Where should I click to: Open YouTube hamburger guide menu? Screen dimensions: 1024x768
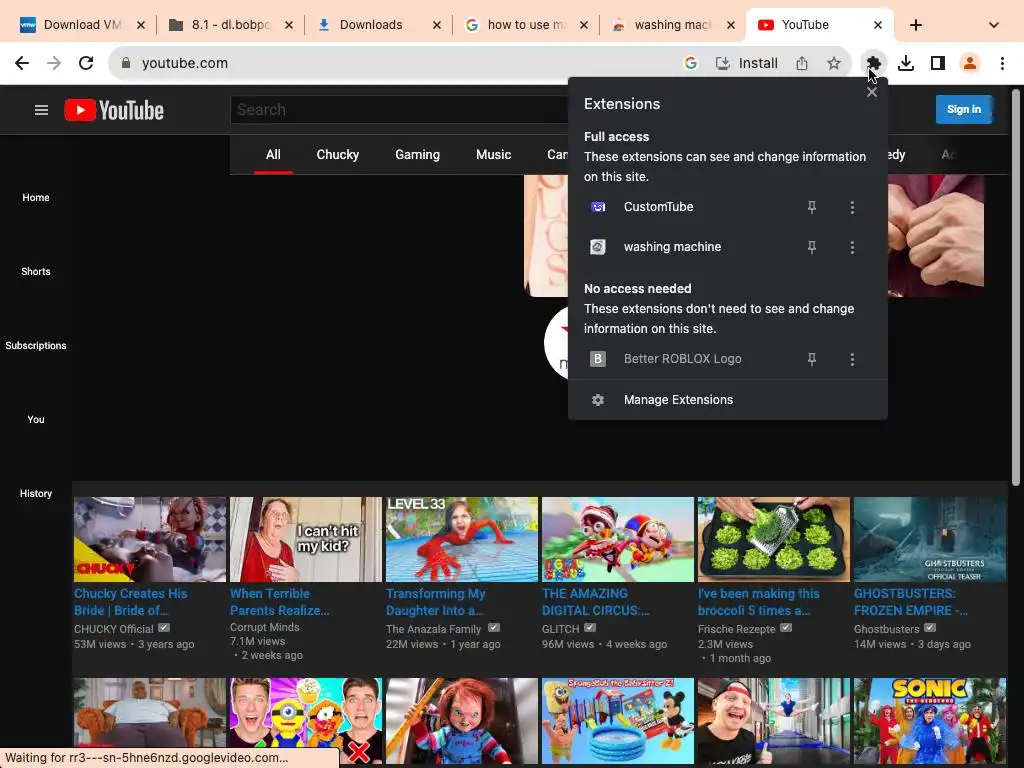tap(41, 110)
